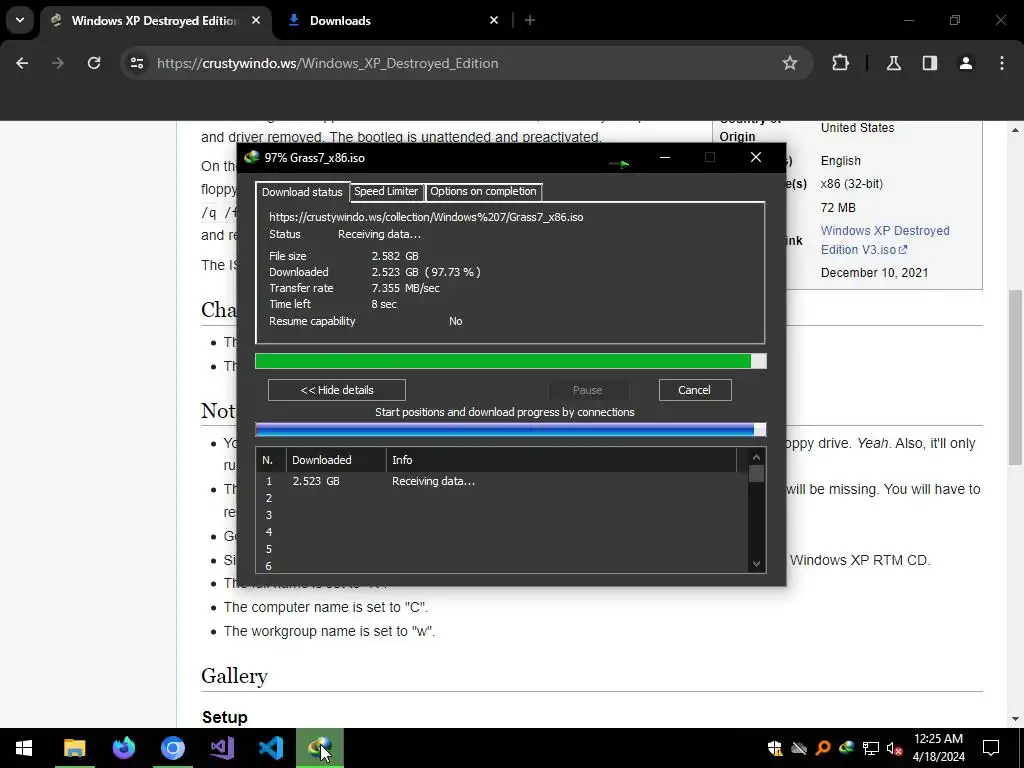Go back in the browser
Viewport: 1024px width, 768px height.
pyautogui.click(x=22, y=63)
